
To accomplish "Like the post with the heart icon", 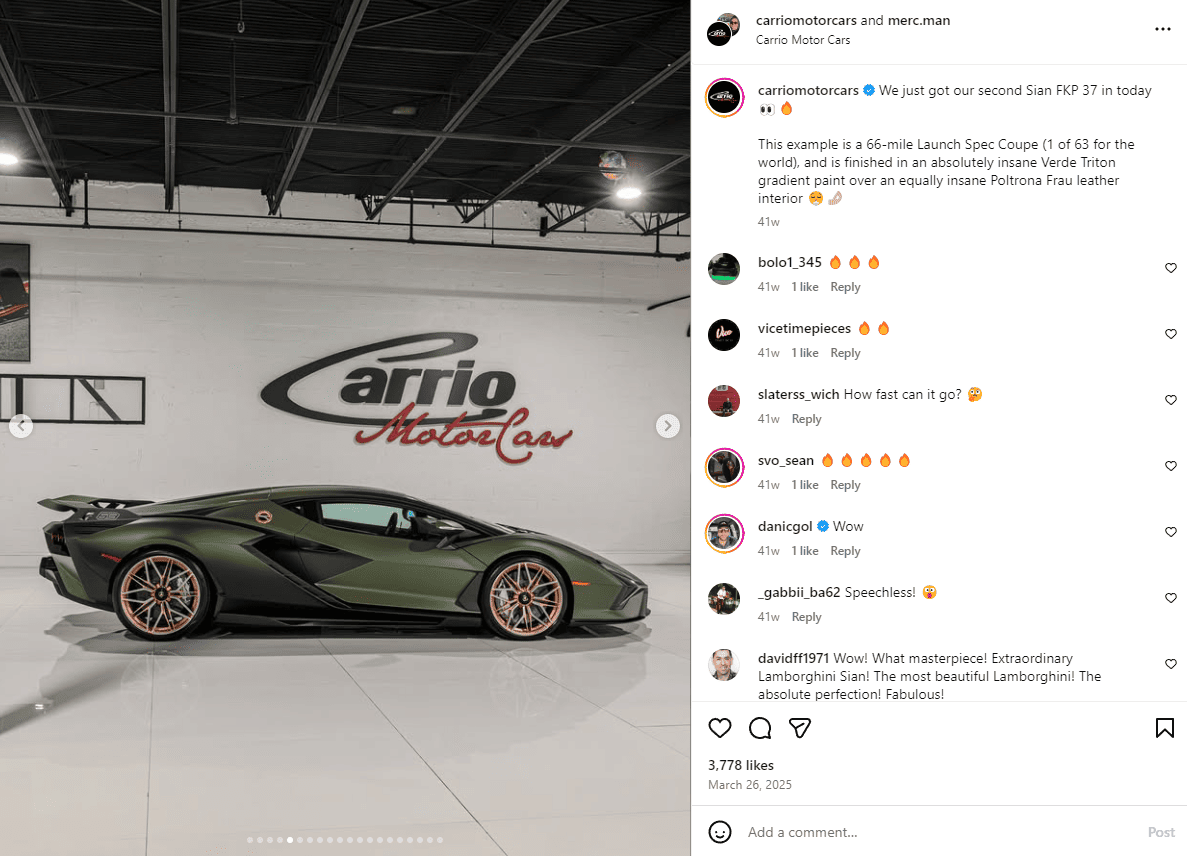I will point(719,728).
